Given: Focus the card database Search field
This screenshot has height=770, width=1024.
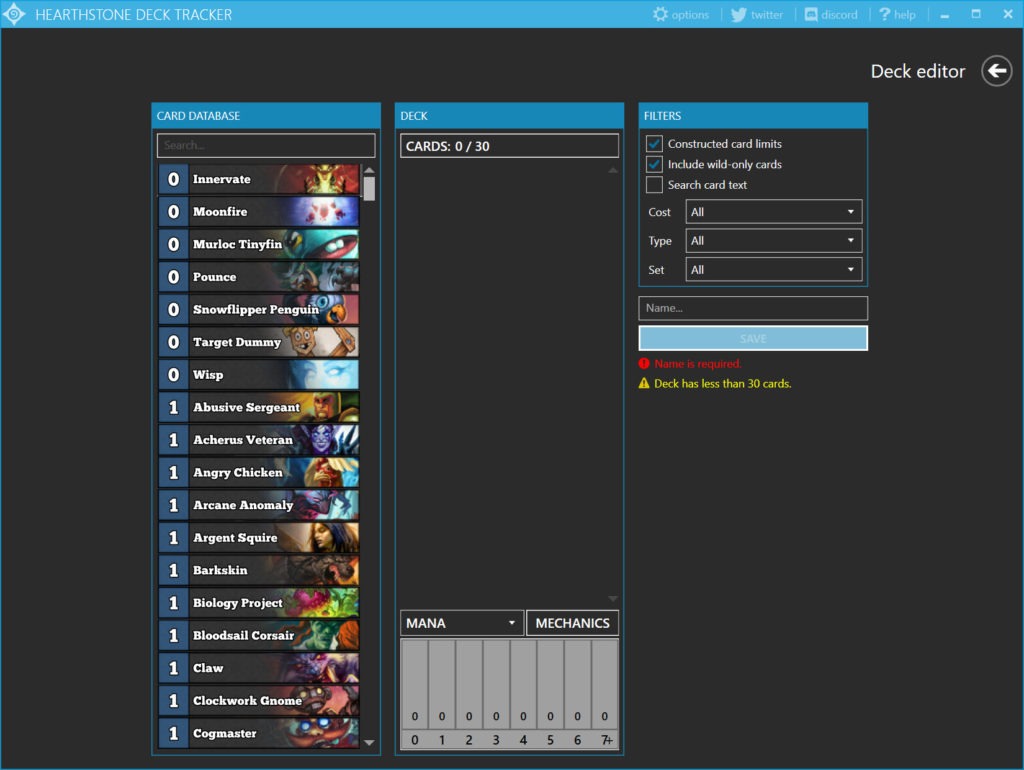Looking at the screenshot, I should tap(266, 145).
